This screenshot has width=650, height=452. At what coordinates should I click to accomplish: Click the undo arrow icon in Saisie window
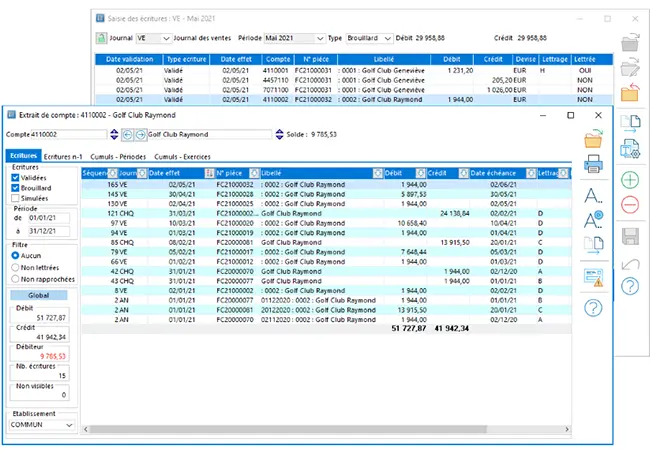coord(631,264)
